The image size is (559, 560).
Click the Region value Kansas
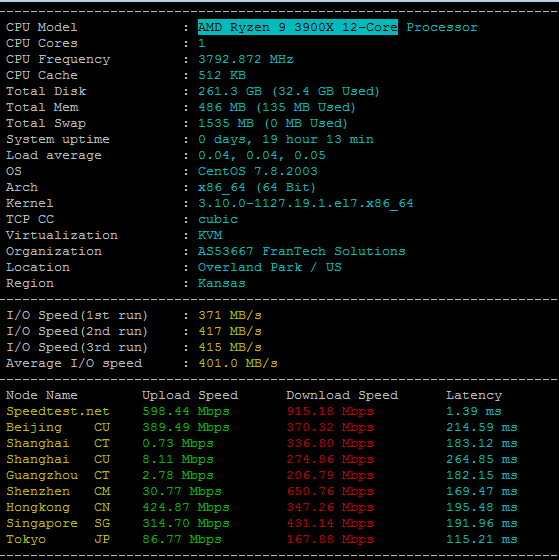[222, 283]
